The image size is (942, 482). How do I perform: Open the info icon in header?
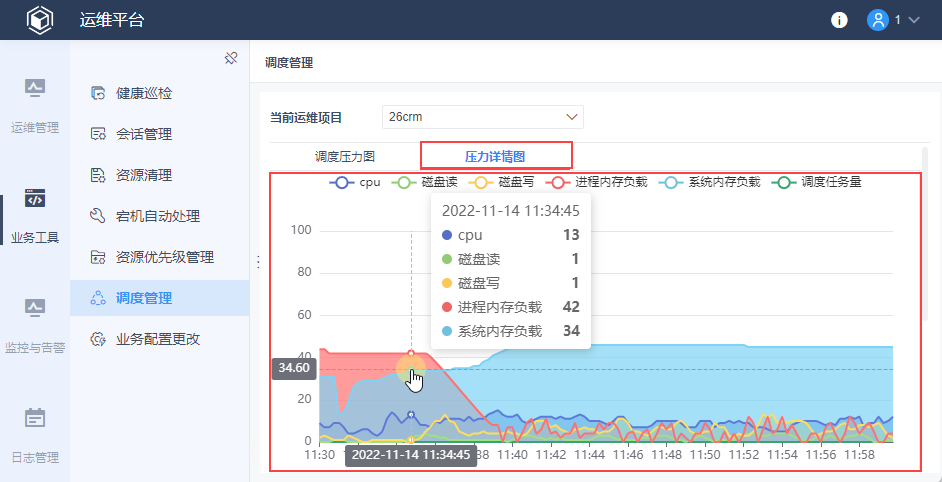tap(839, 20)
